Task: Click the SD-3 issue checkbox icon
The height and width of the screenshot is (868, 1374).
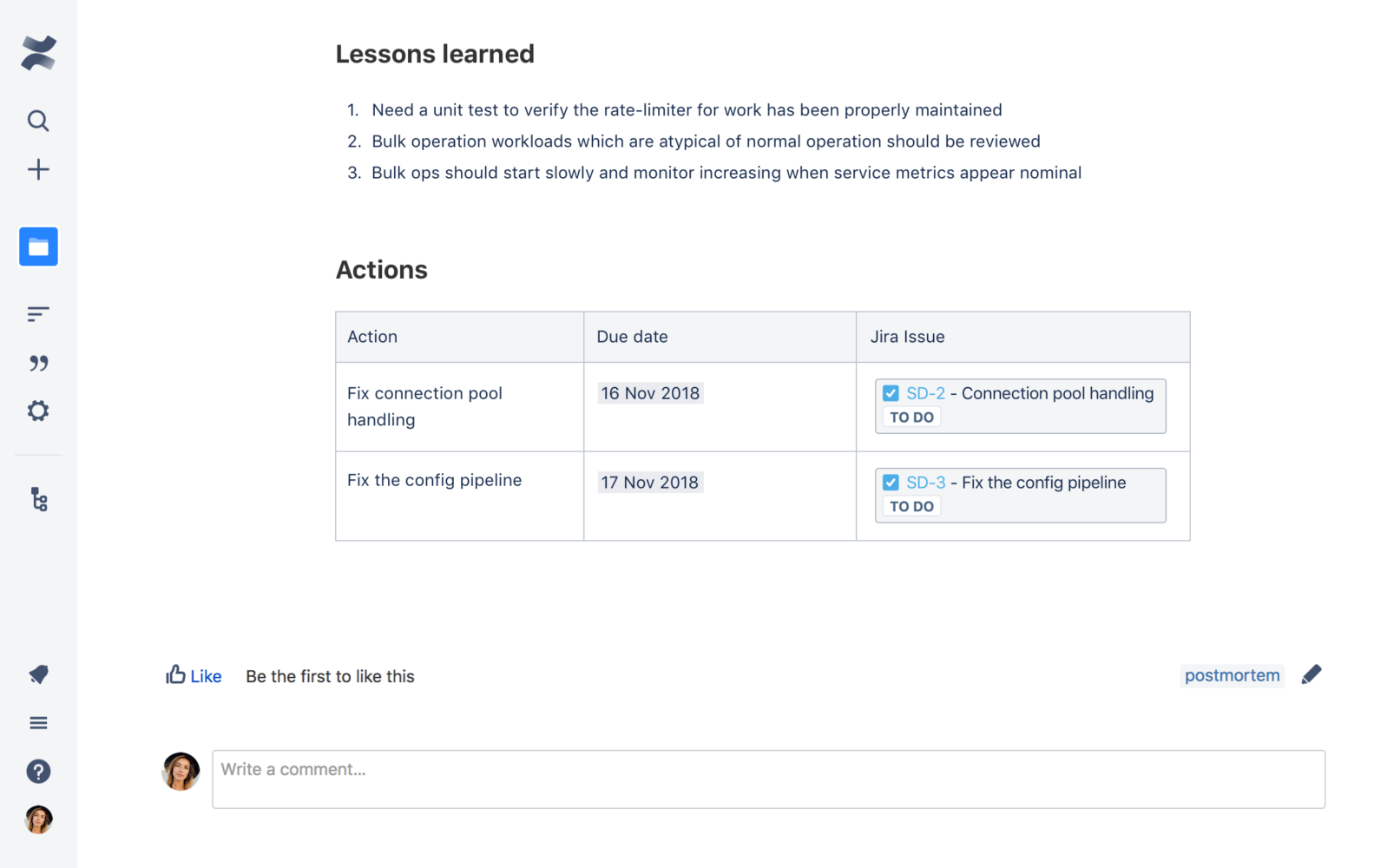Action: pos(891,483)
